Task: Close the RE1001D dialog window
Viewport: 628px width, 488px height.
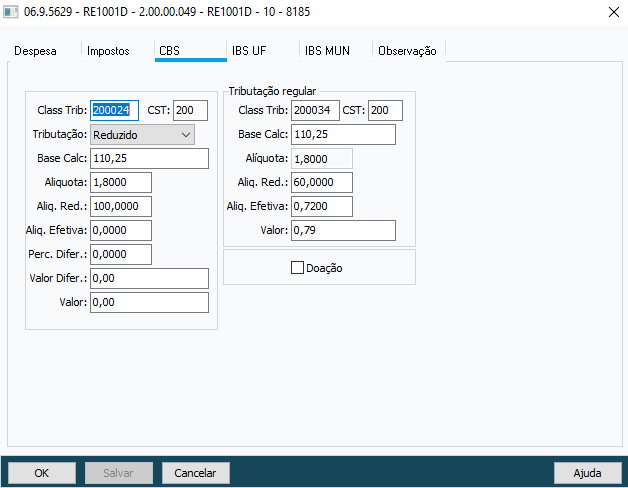Action: click(x=613, y=12)
